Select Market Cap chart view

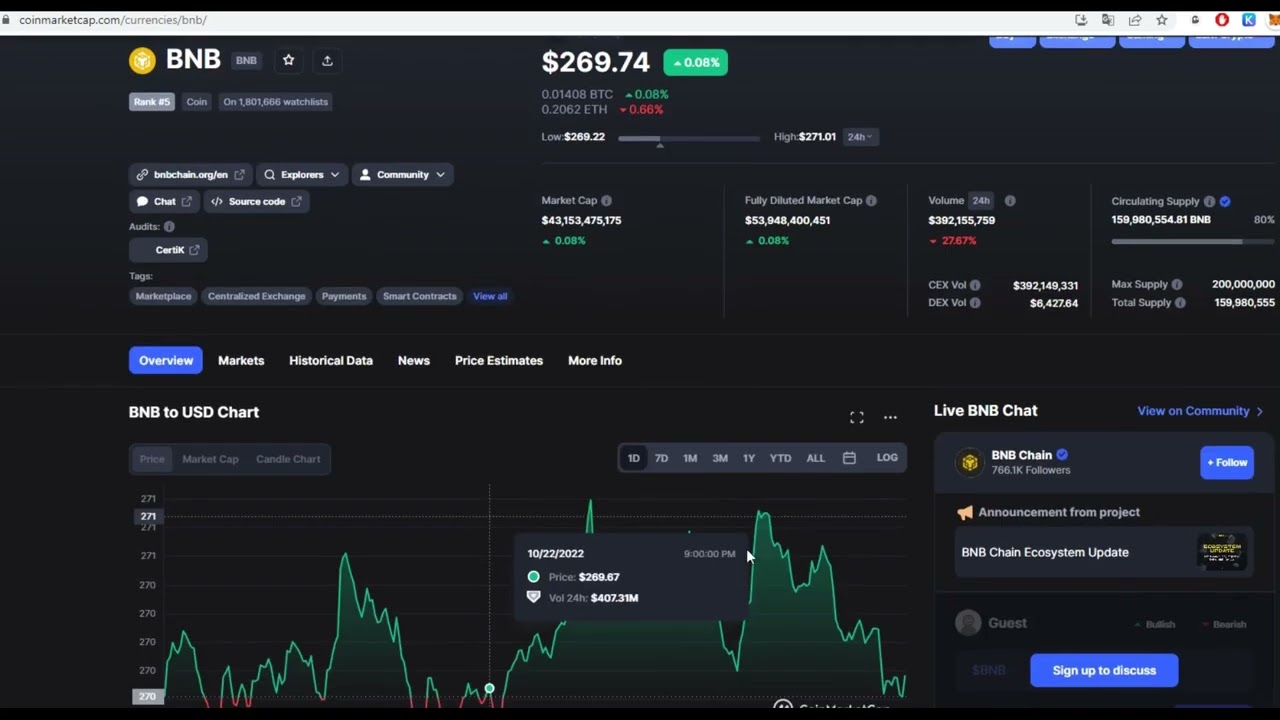[x=210, y=459]
